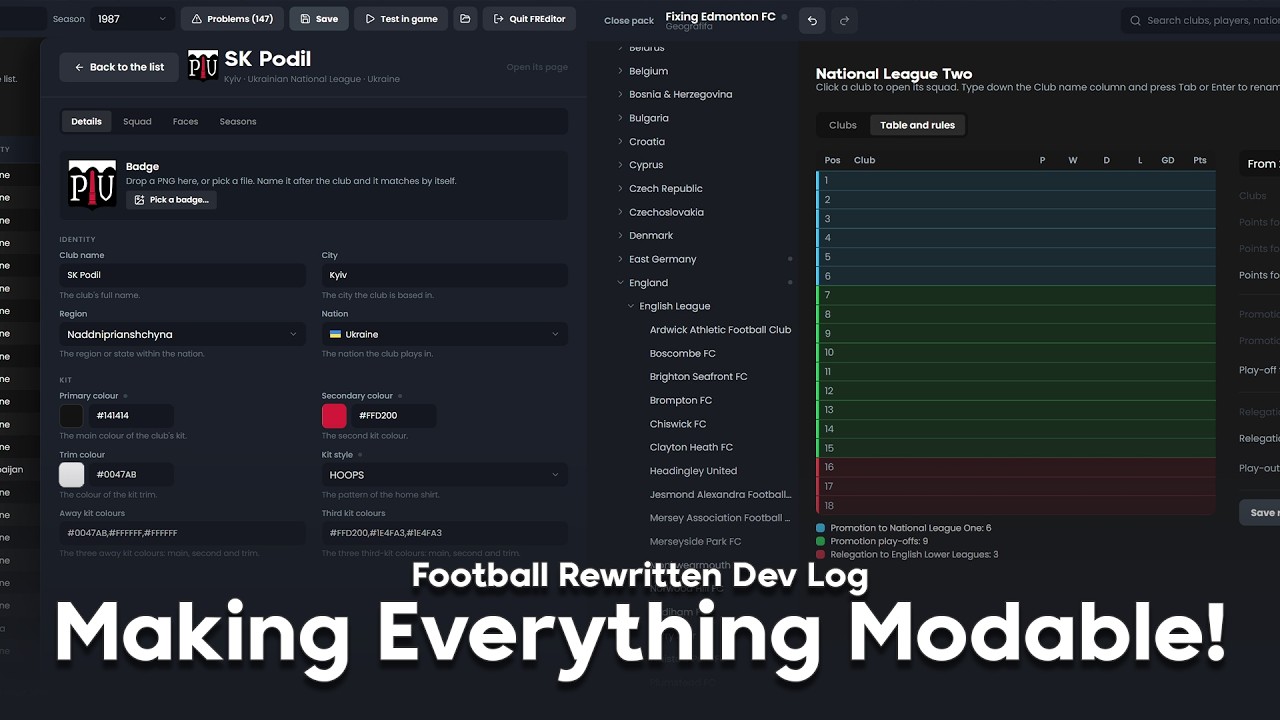Screen dimensions: 1280x720
Task: Save the current edits
Action: [x=319, y=19]
